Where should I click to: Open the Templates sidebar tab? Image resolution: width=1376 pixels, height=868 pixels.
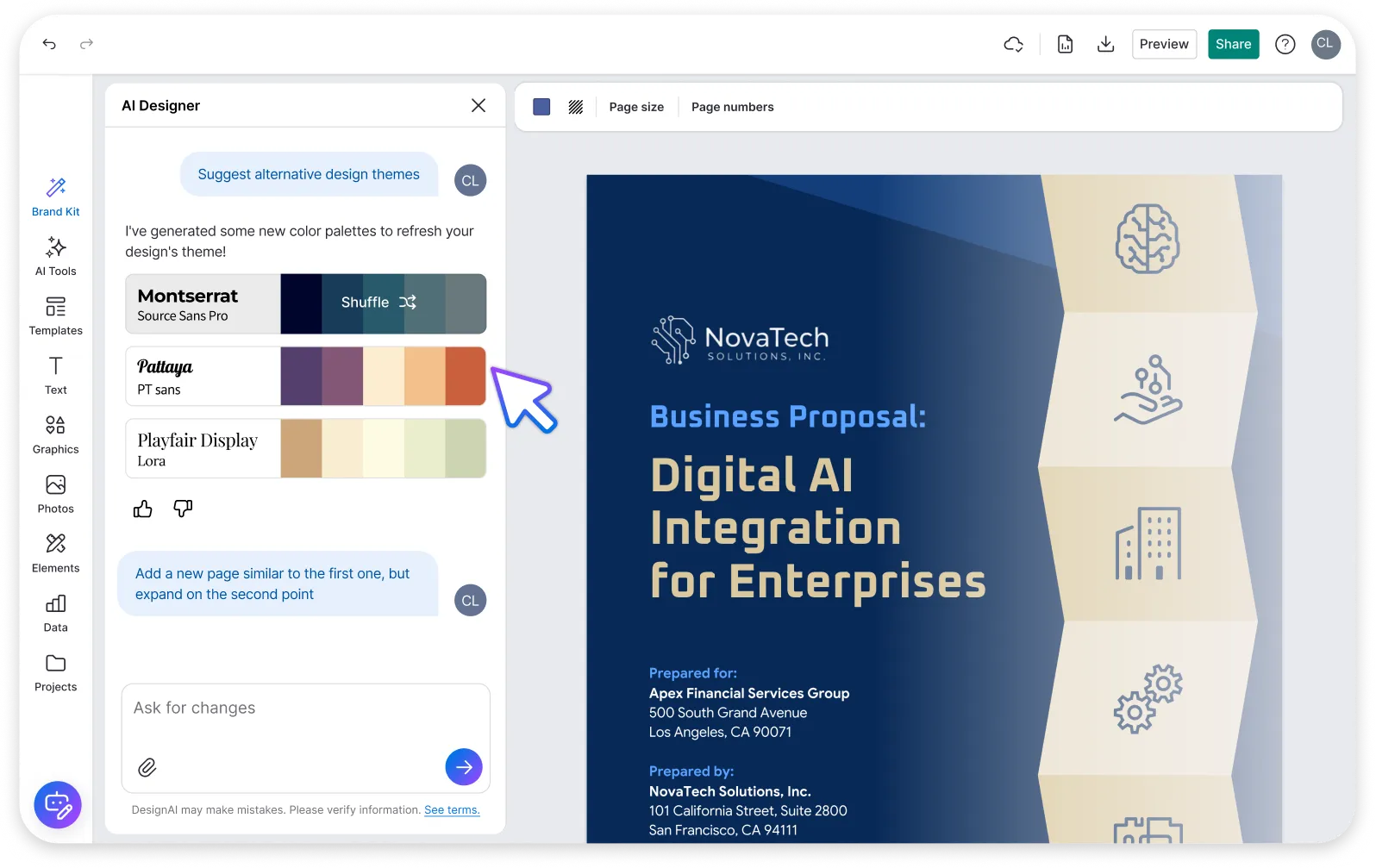click(56, 315)
